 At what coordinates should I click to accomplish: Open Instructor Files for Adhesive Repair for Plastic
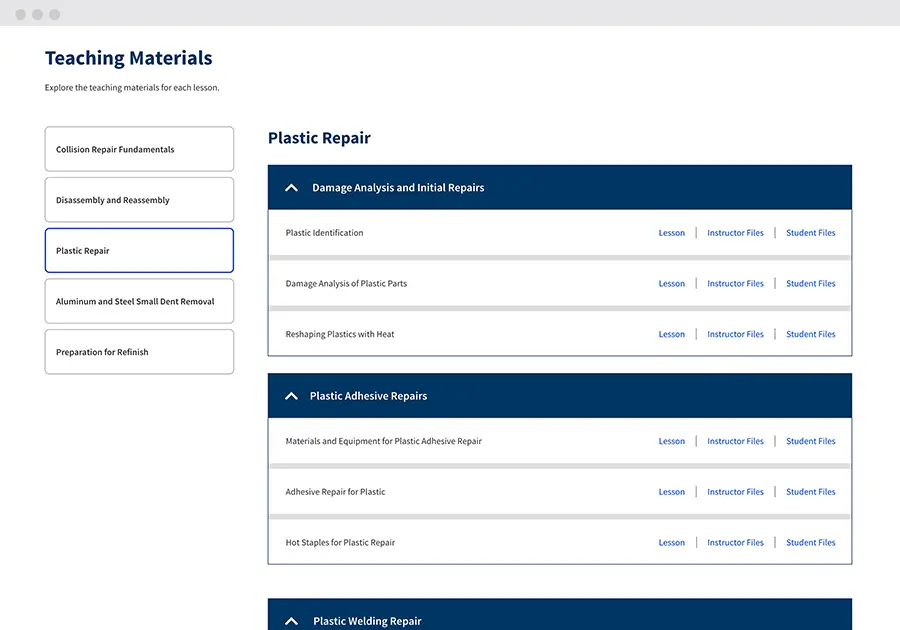click(735, 492)
